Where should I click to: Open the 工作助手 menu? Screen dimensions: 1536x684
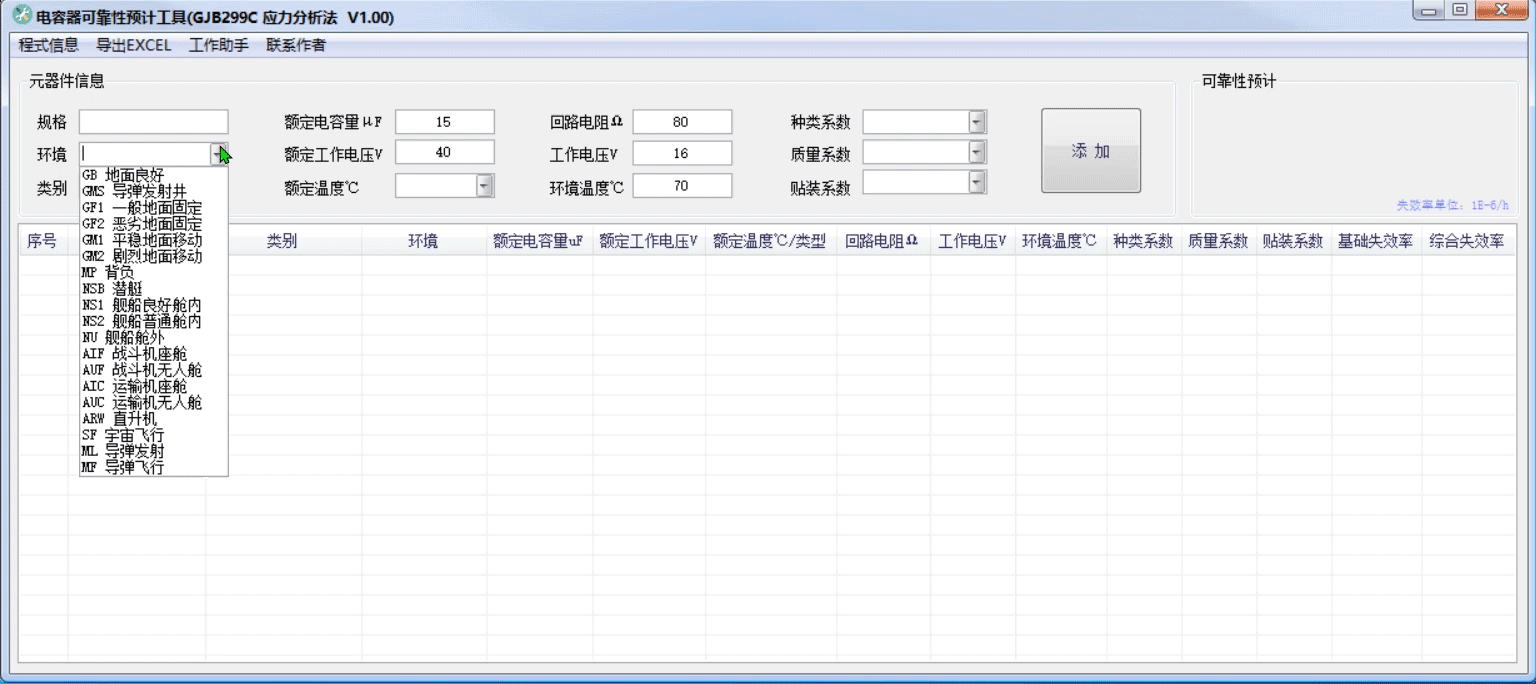pyautogui.click(x=218, y=45)
